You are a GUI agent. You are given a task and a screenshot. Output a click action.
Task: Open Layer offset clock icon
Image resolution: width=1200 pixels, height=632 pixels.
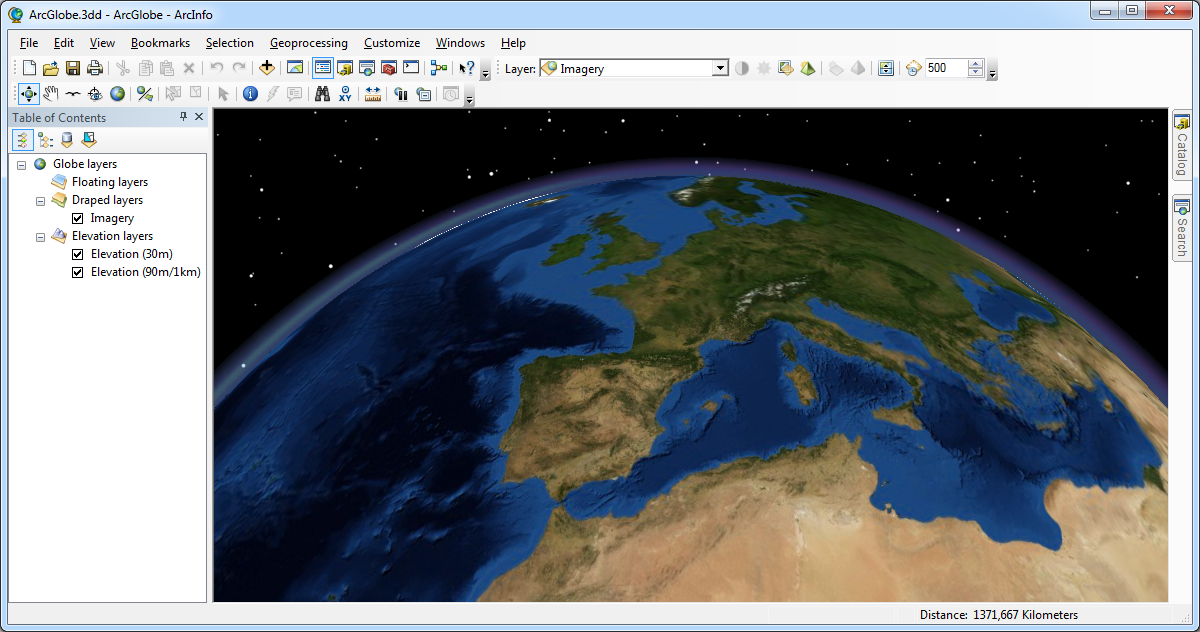[913, 68]
